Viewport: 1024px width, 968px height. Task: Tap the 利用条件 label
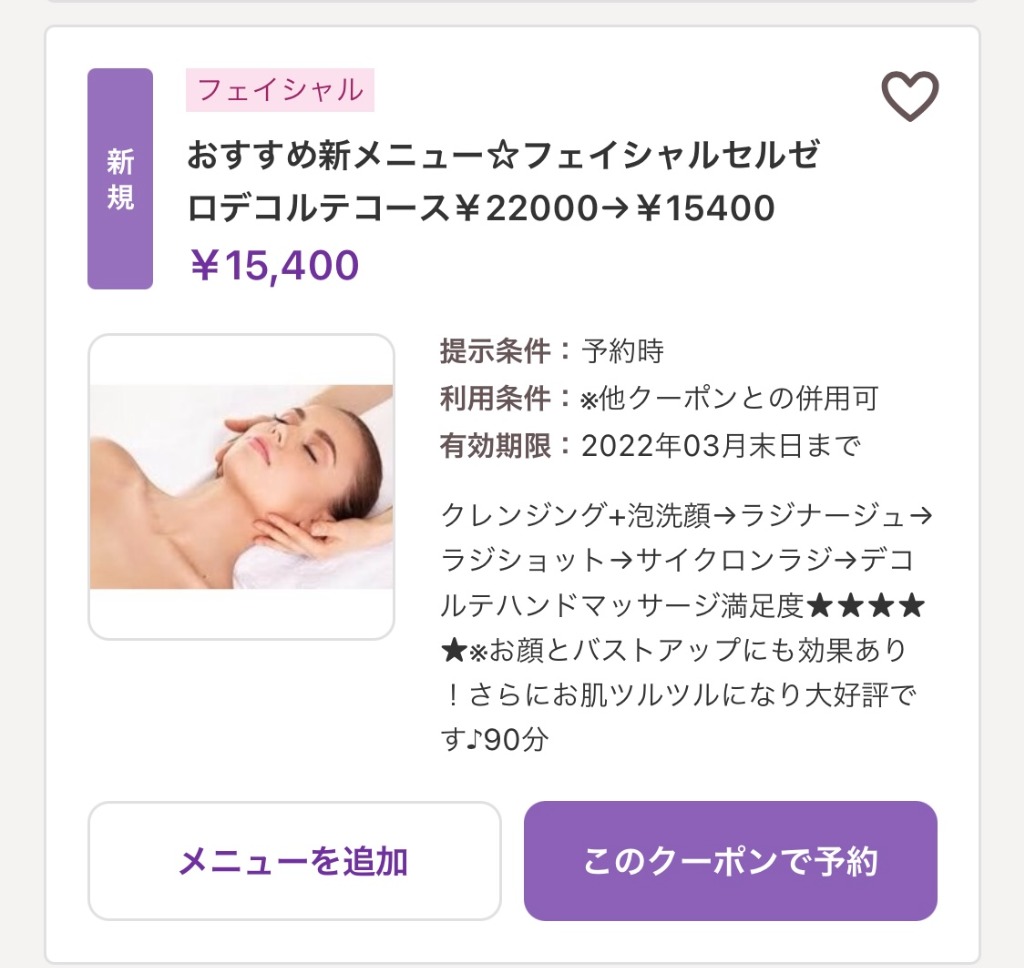tap(496, 399)
